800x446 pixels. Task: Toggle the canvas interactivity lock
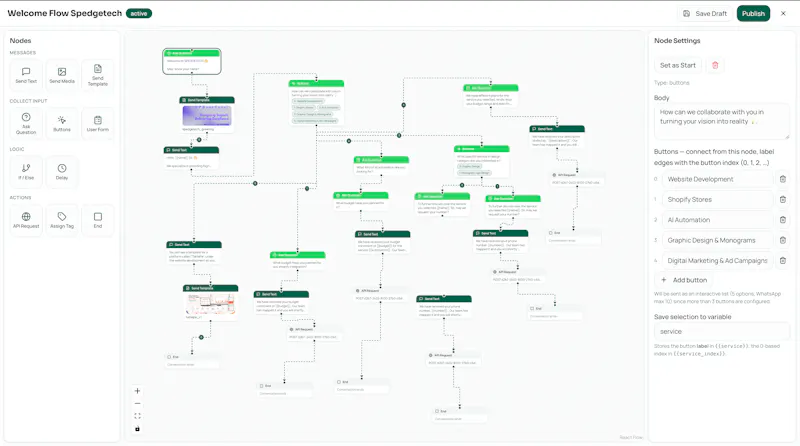[x=137, y=429]
